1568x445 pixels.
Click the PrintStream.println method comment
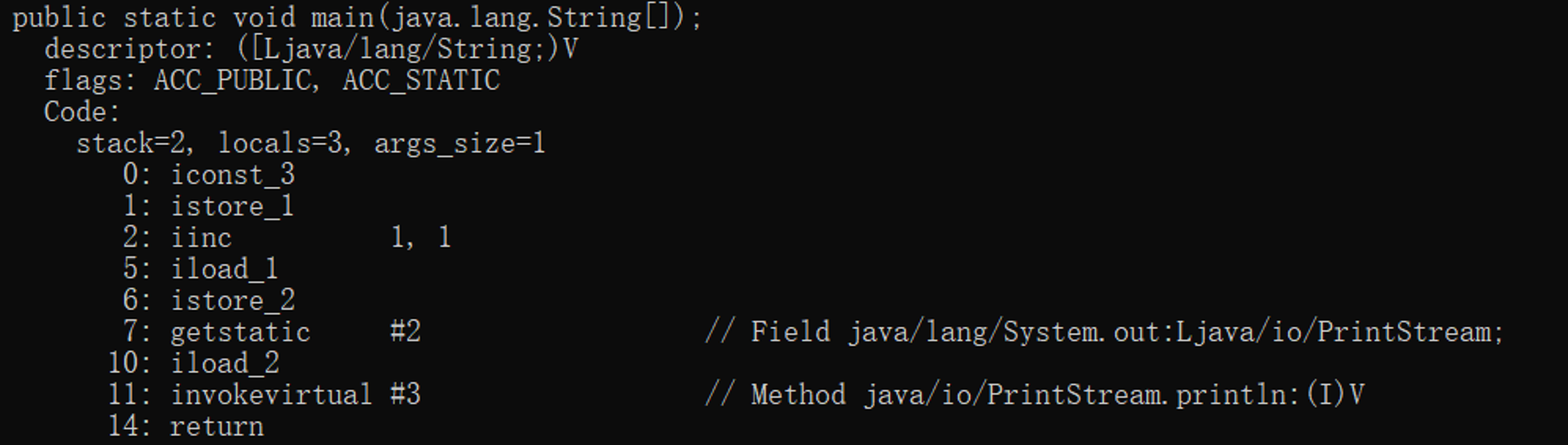[1035, 394]
